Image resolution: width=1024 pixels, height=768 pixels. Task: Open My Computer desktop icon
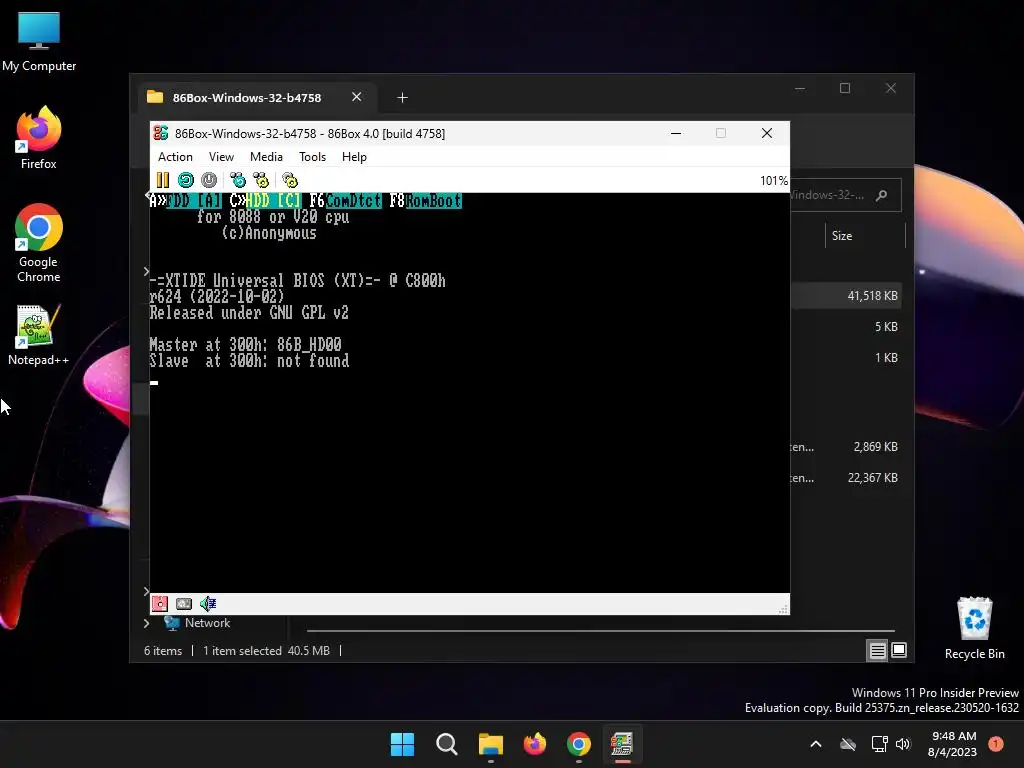pos(39,42)
